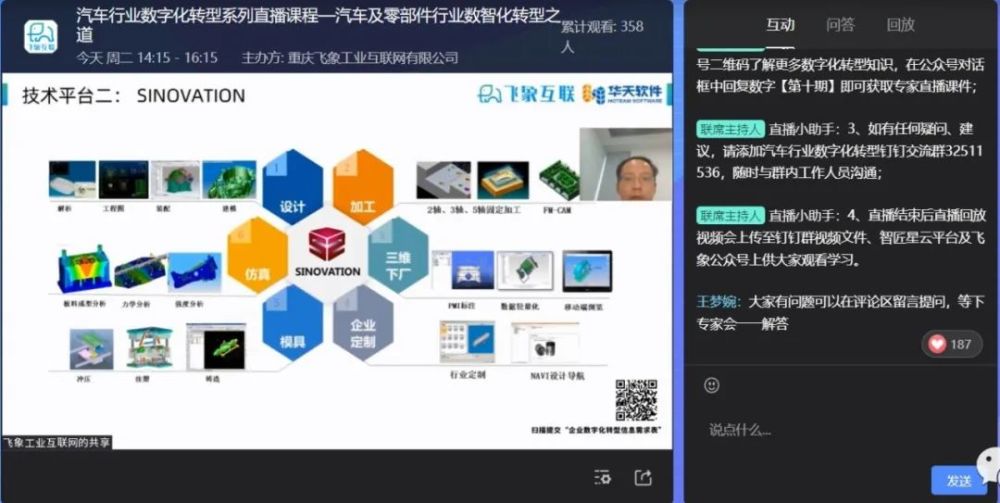Click the 行业定制 thumbnail image

[467, 343]
